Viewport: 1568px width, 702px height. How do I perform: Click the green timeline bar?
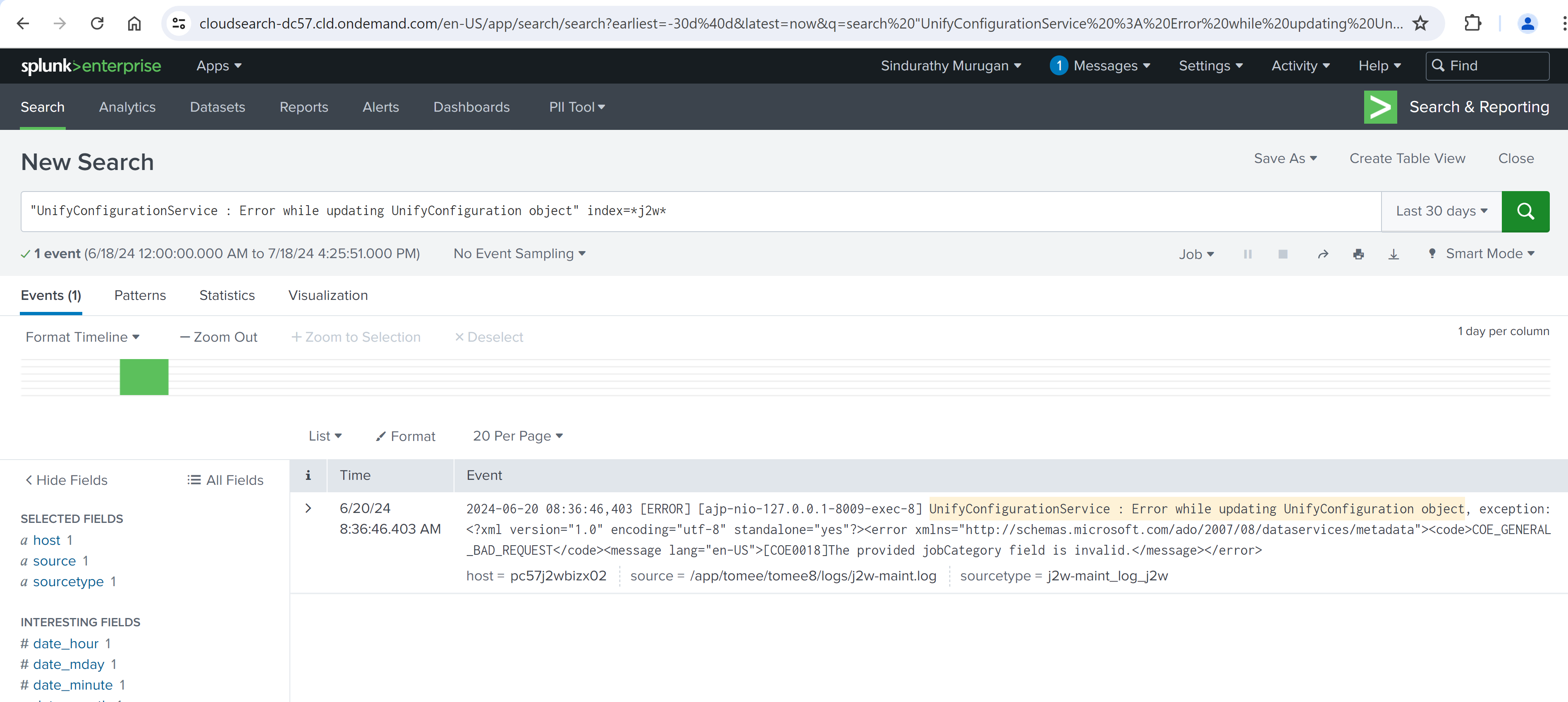[x=143, y=377]
